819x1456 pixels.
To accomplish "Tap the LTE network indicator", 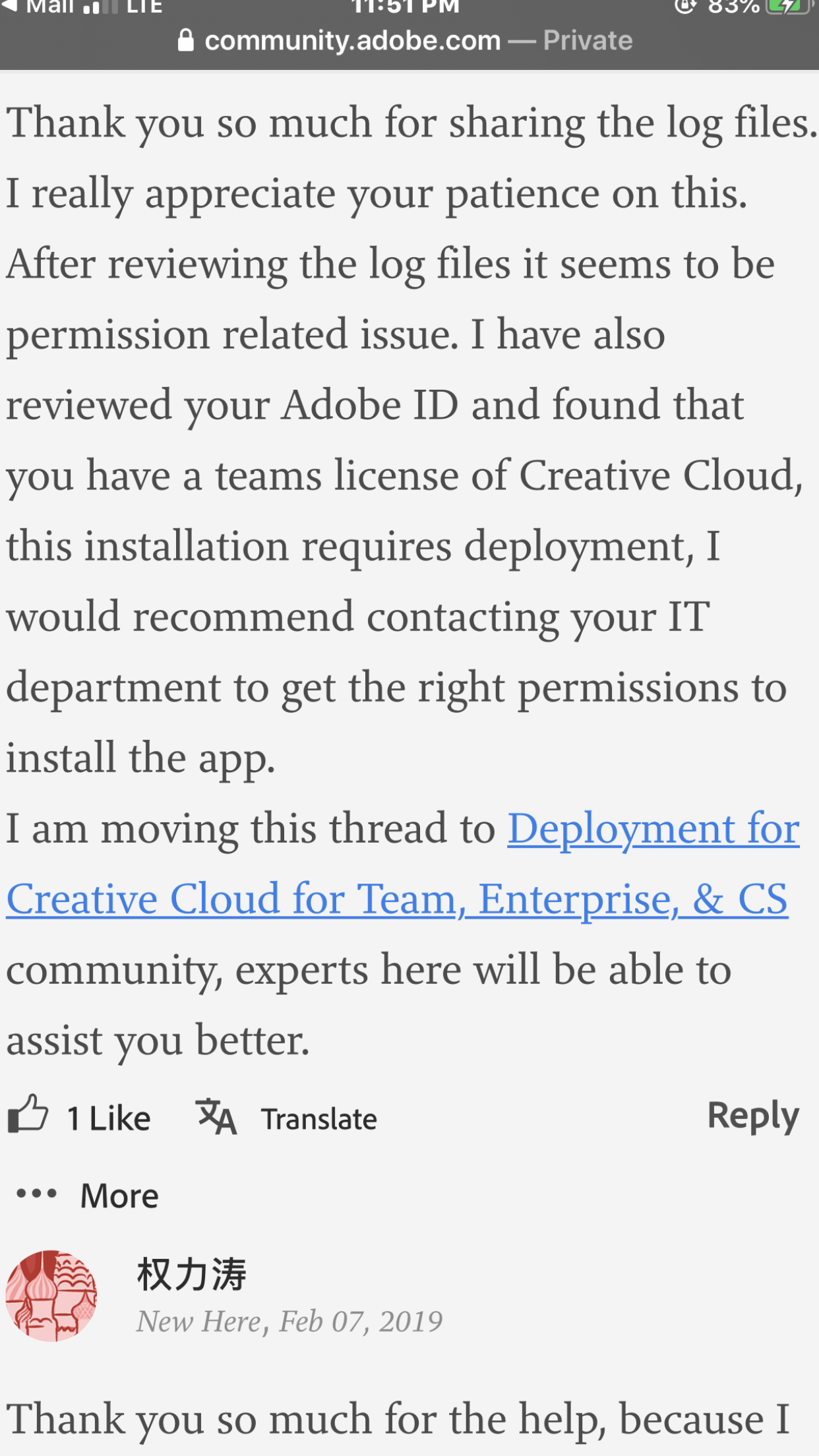I will point(144,7).
